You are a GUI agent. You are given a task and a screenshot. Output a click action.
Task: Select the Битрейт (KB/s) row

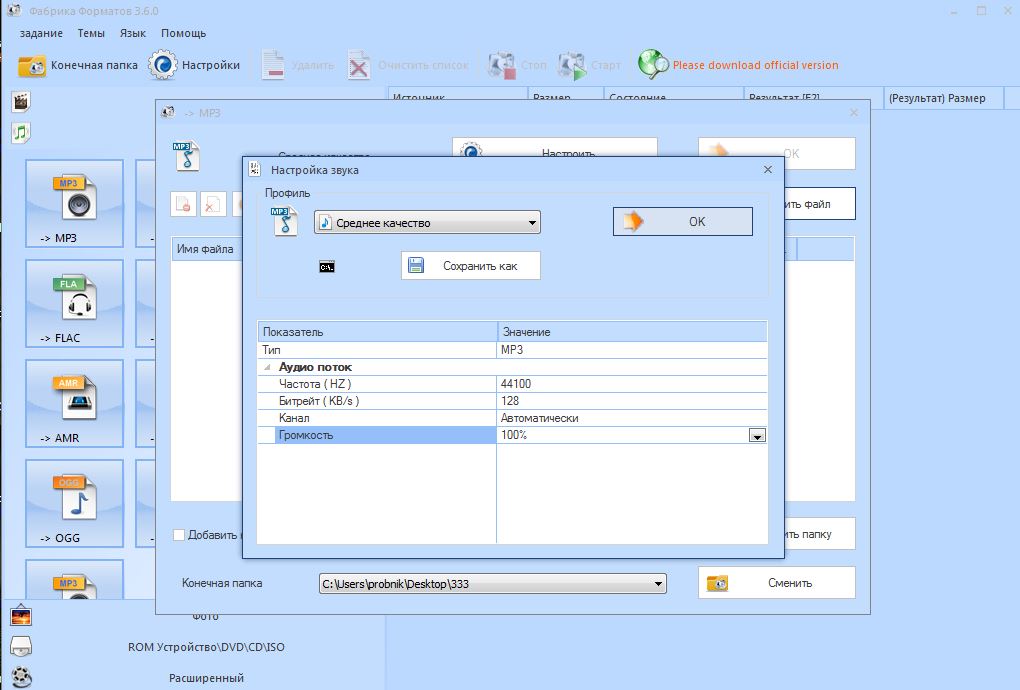320,401
